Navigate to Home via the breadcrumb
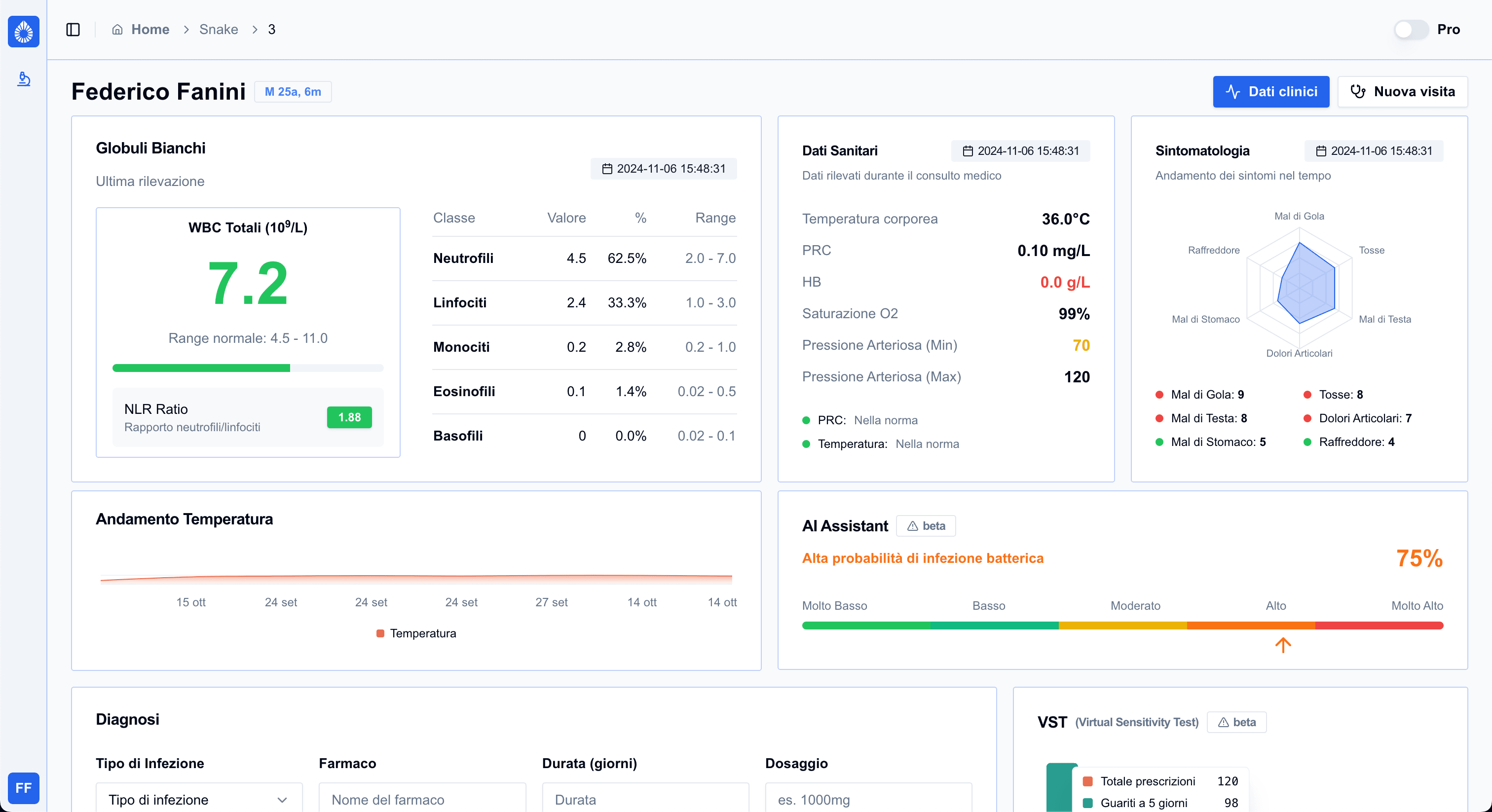 [x=150, y=29]
